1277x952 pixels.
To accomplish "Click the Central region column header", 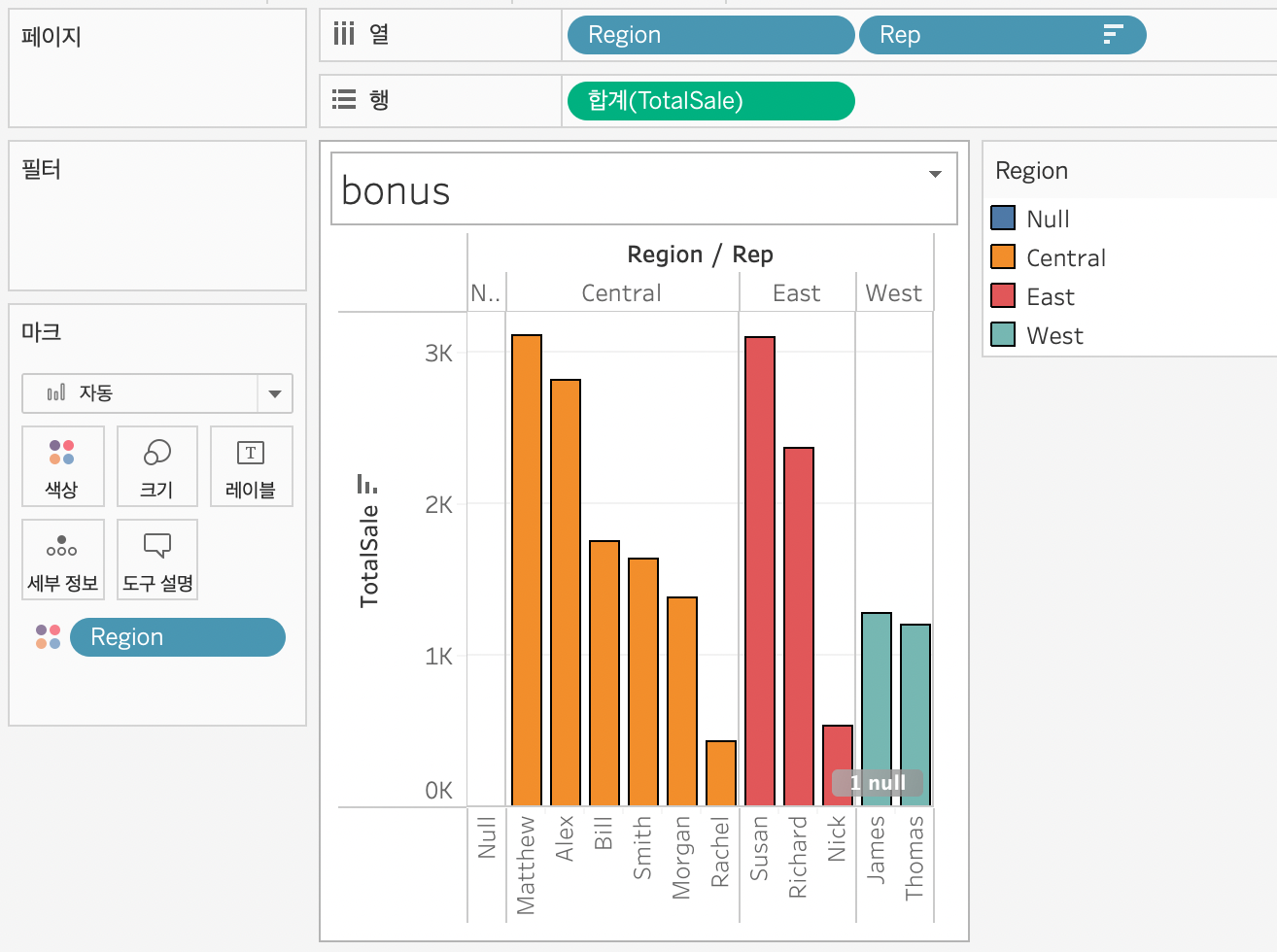I will pos(621,293).
